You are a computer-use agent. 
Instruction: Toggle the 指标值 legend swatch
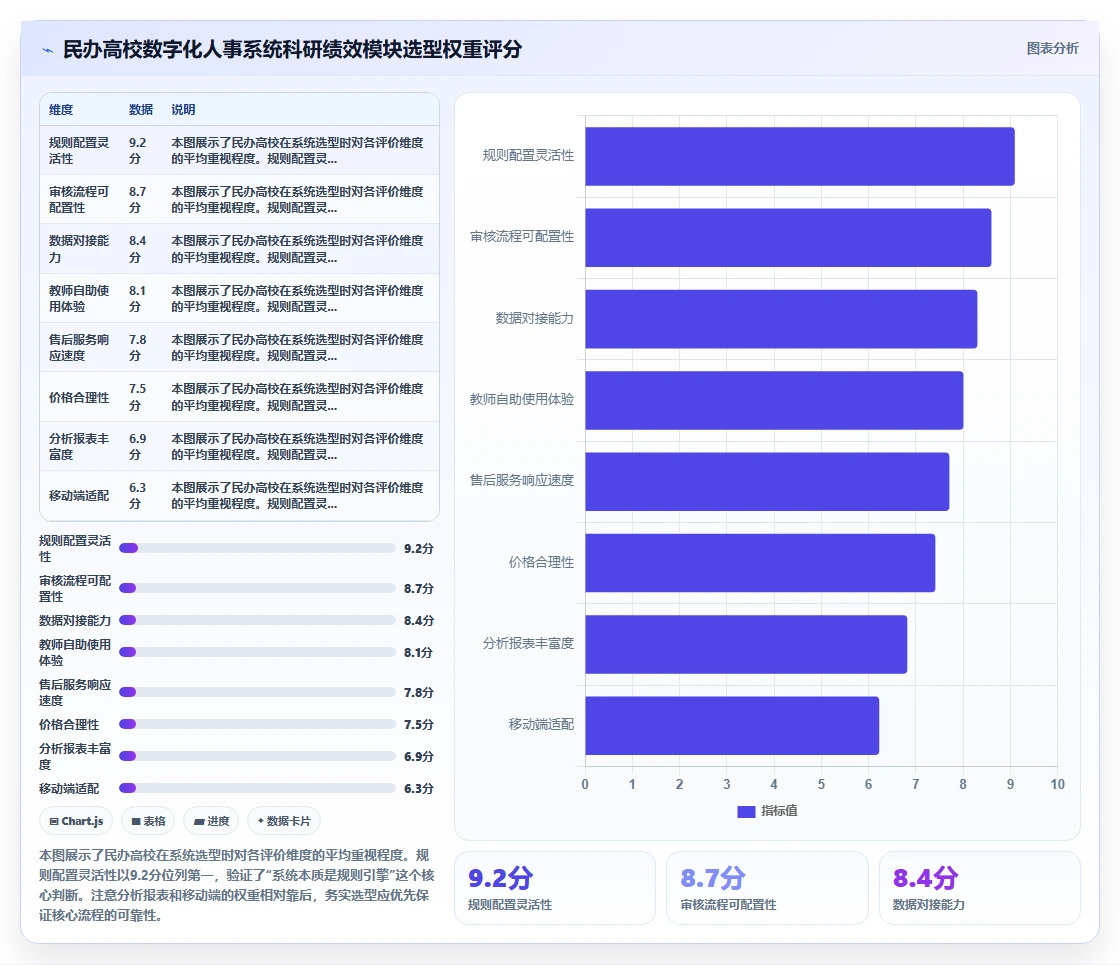coord(746,811)
